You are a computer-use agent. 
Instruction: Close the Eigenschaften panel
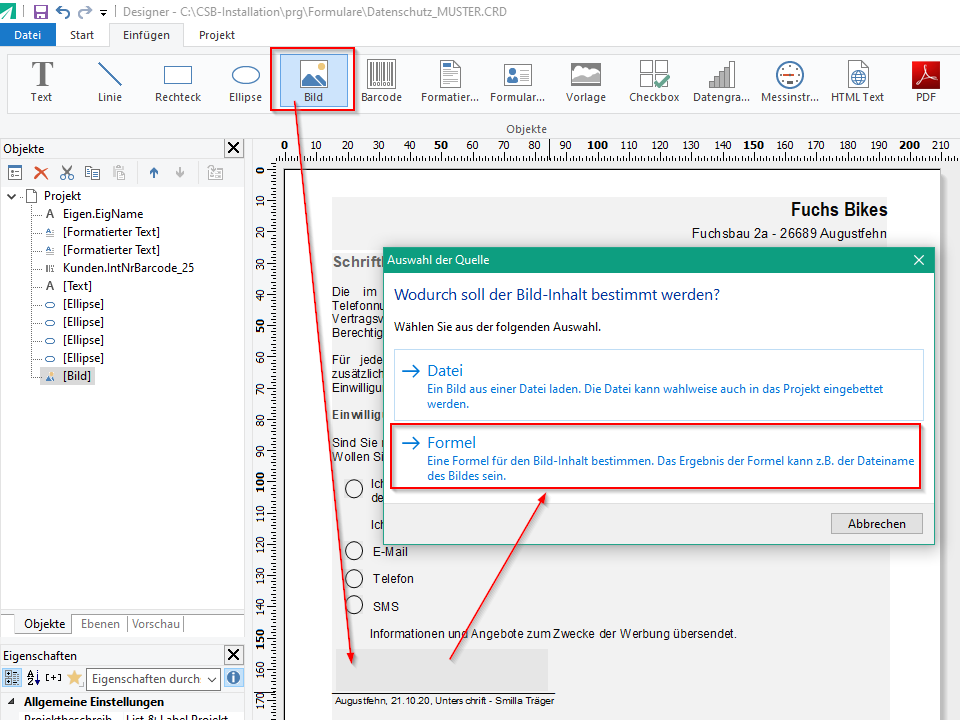tap(234, 655)
